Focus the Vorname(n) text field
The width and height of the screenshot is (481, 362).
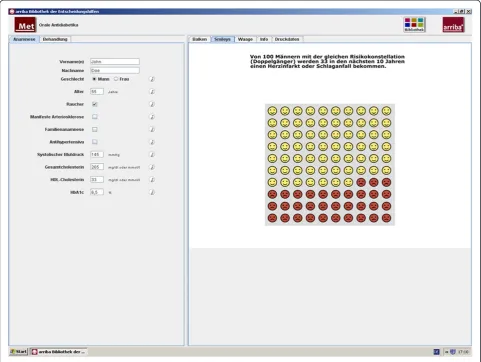click(115, 62)
